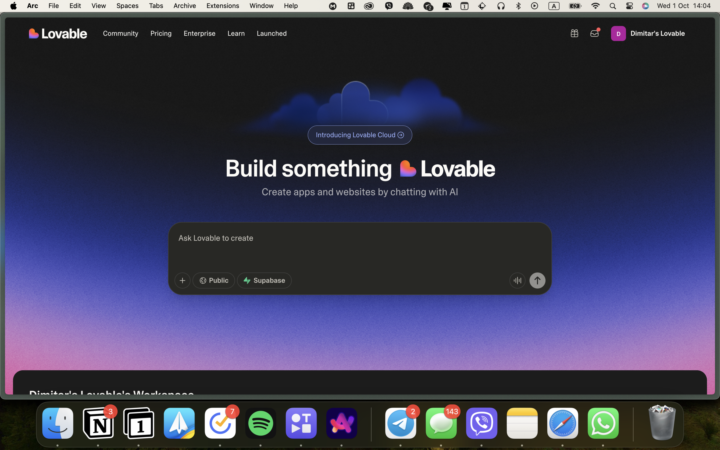Open Notion from the dock

pos(99,423)
